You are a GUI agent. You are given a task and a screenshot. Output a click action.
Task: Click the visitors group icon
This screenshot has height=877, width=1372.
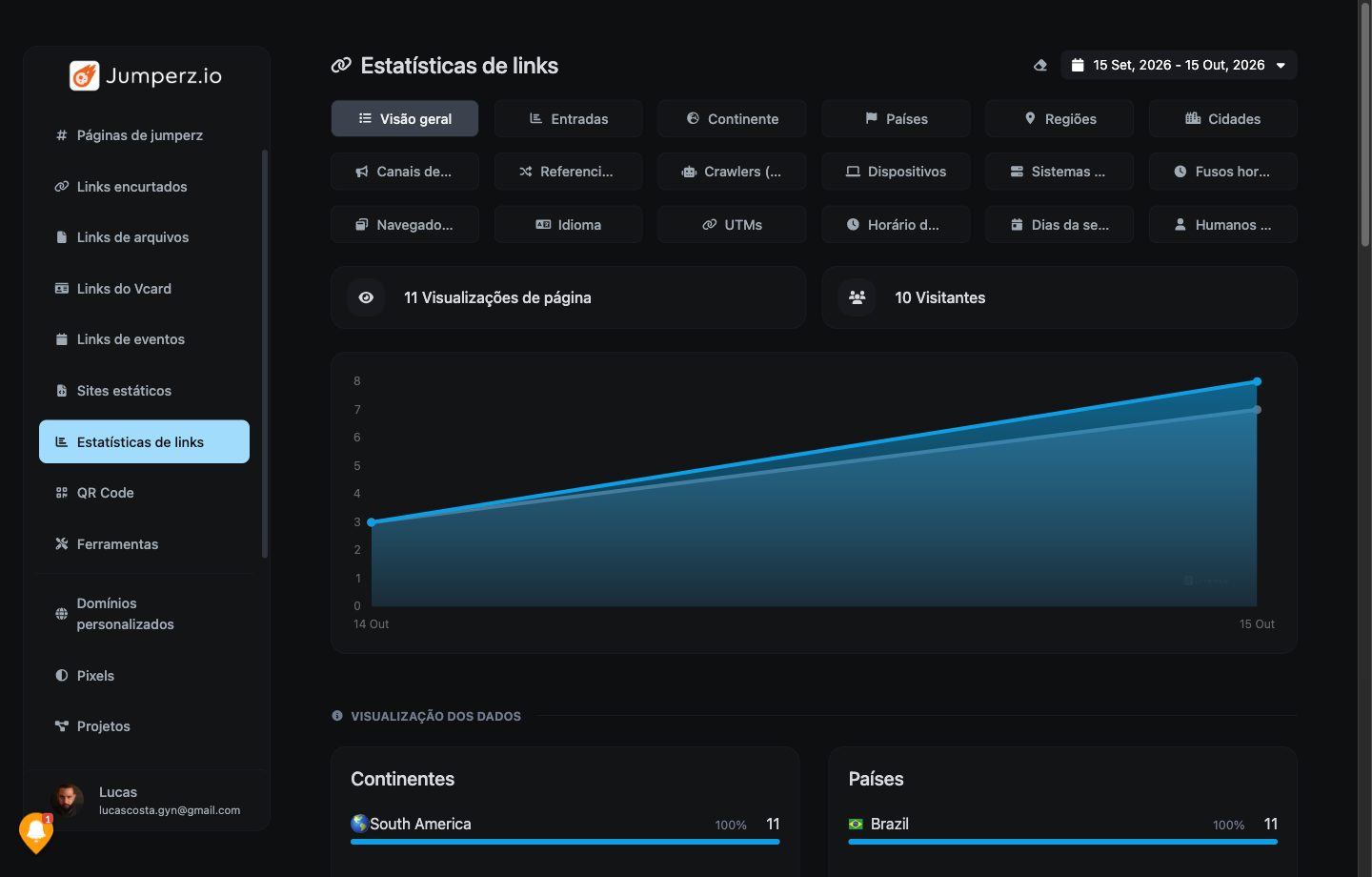pos(857,297)
